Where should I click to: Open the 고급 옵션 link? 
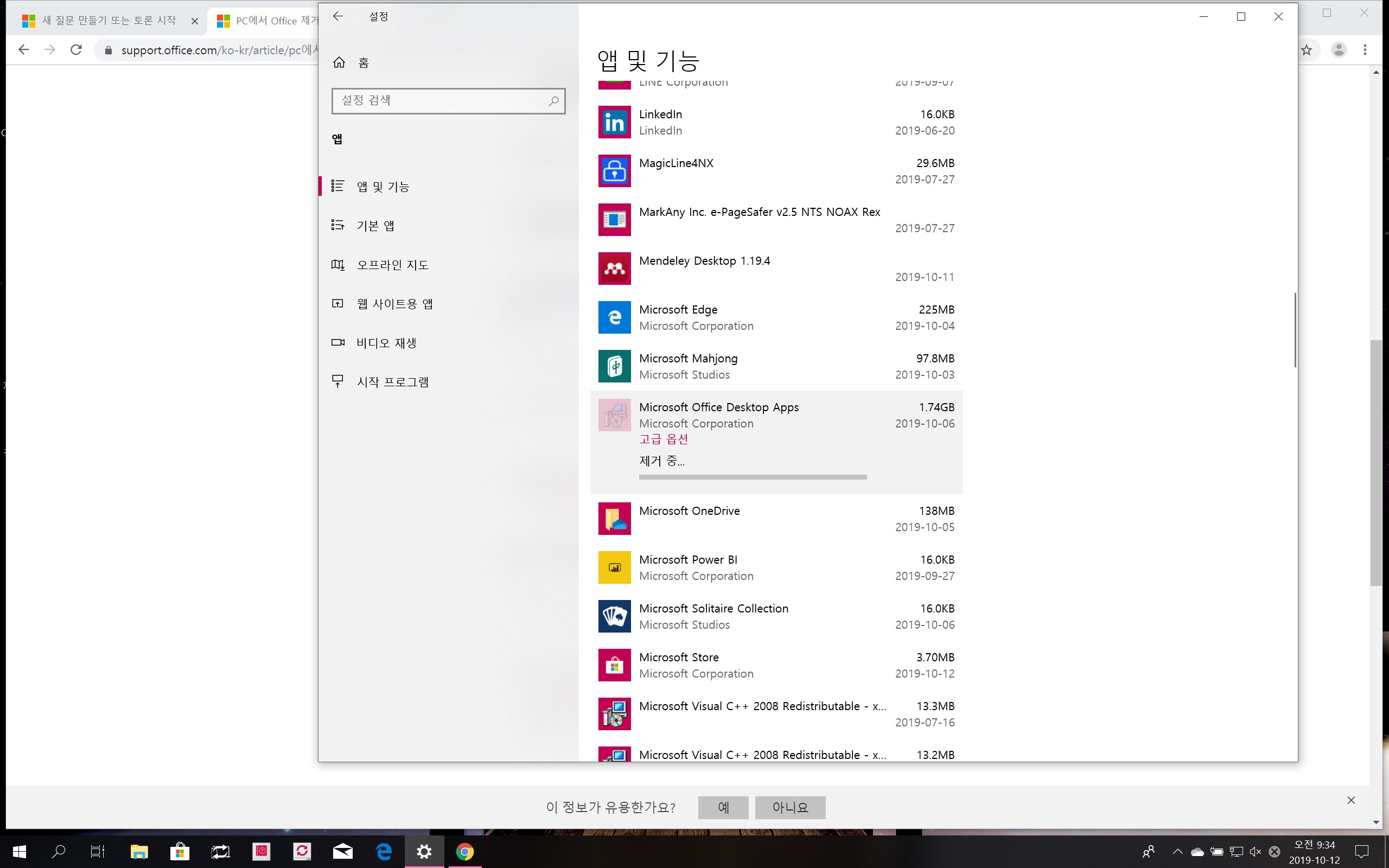[x=664, y=439]
